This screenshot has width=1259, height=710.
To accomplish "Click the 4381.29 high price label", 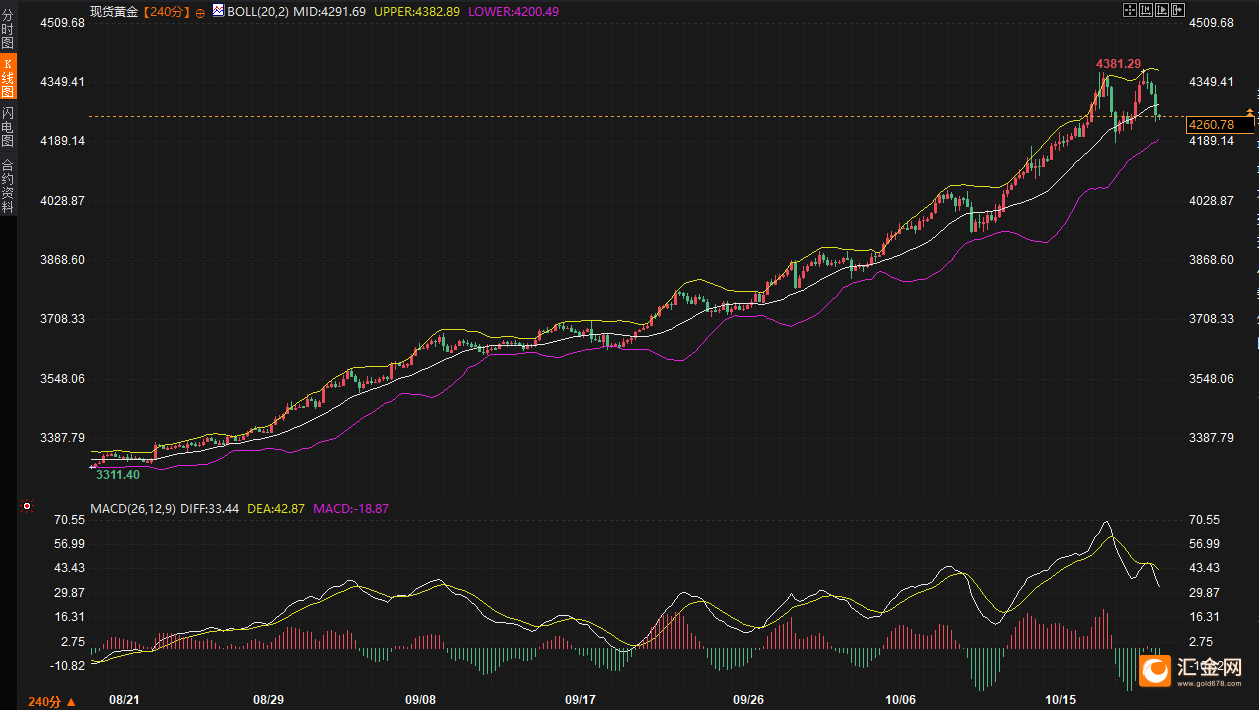I will pyautogui.click(x=1118, y=63).
